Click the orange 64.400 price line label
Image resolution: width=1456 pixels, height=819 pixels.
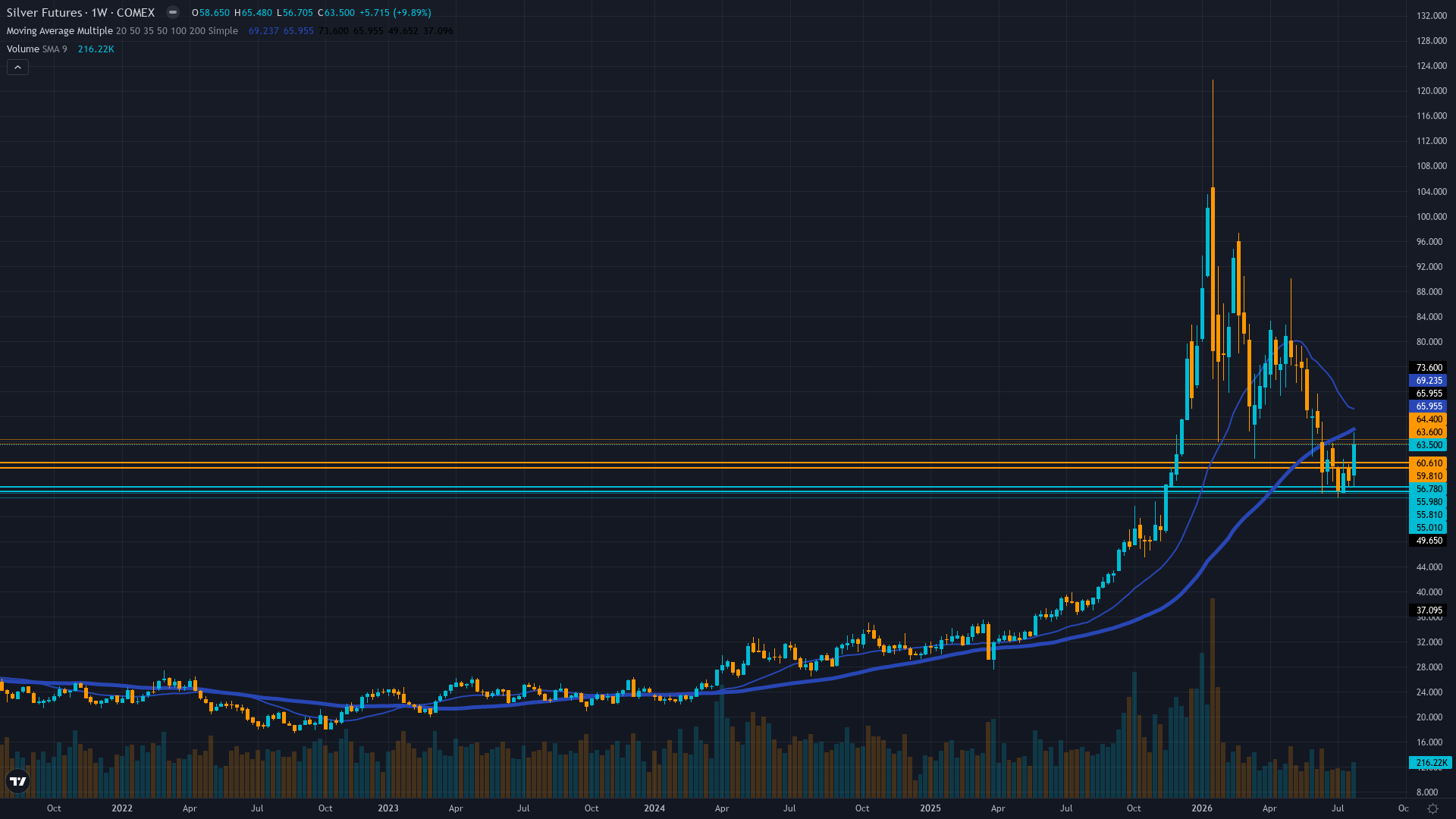coord(1429,419)
